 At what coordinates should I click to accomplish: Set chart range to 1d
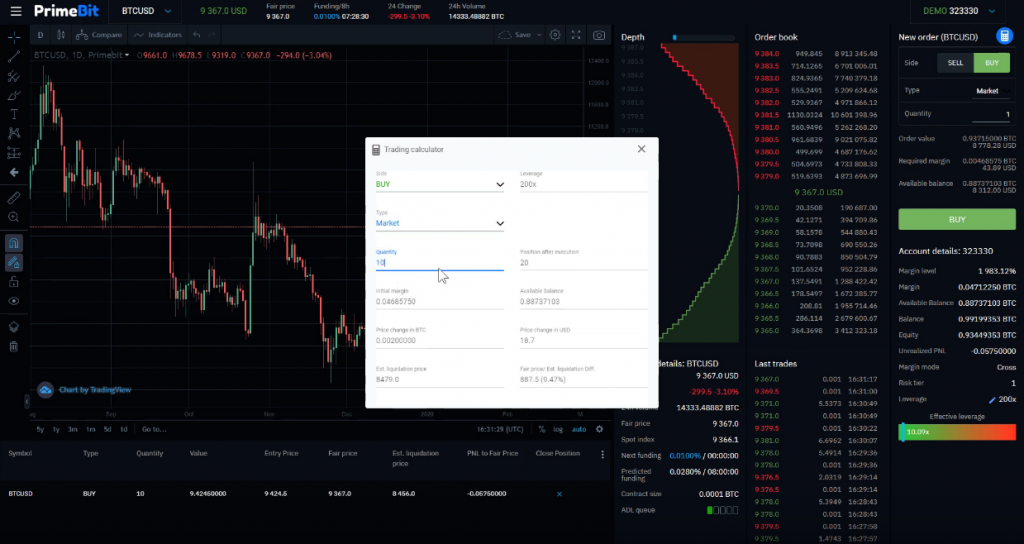point(123,429)
